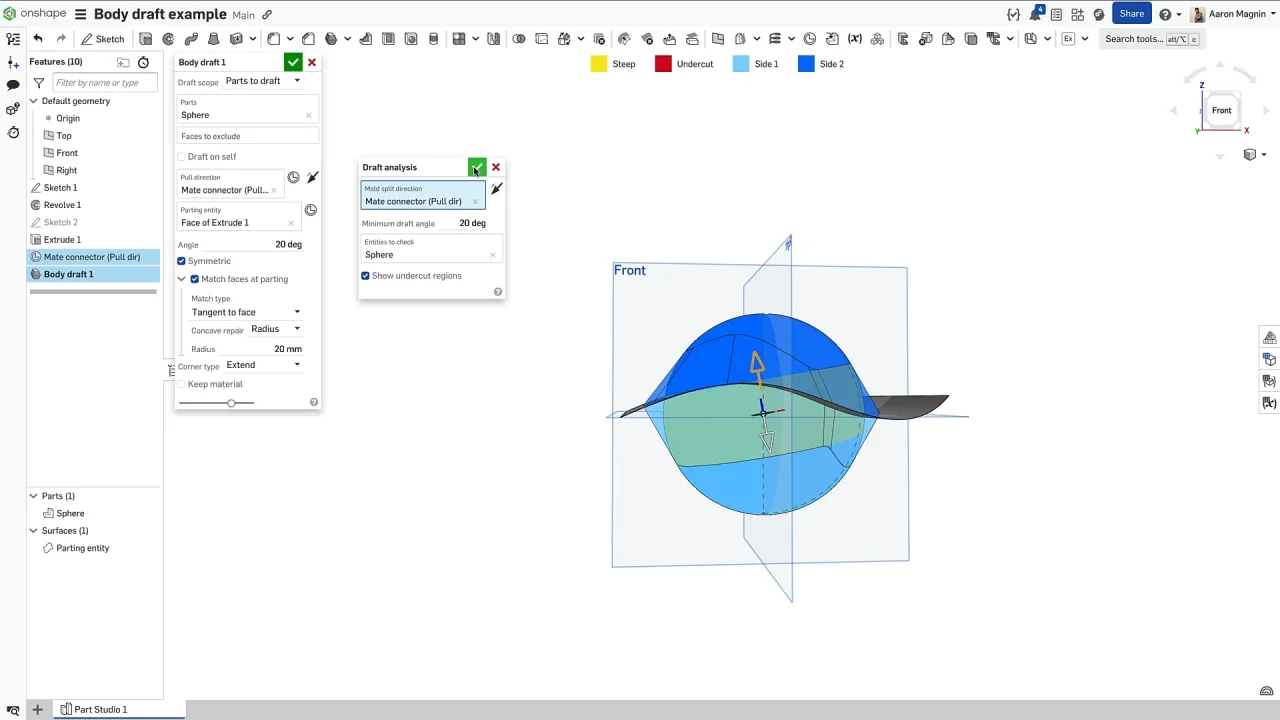Select the Extrude tool icon
This screenshot has width=1280, height=720.
coord(146,39)
